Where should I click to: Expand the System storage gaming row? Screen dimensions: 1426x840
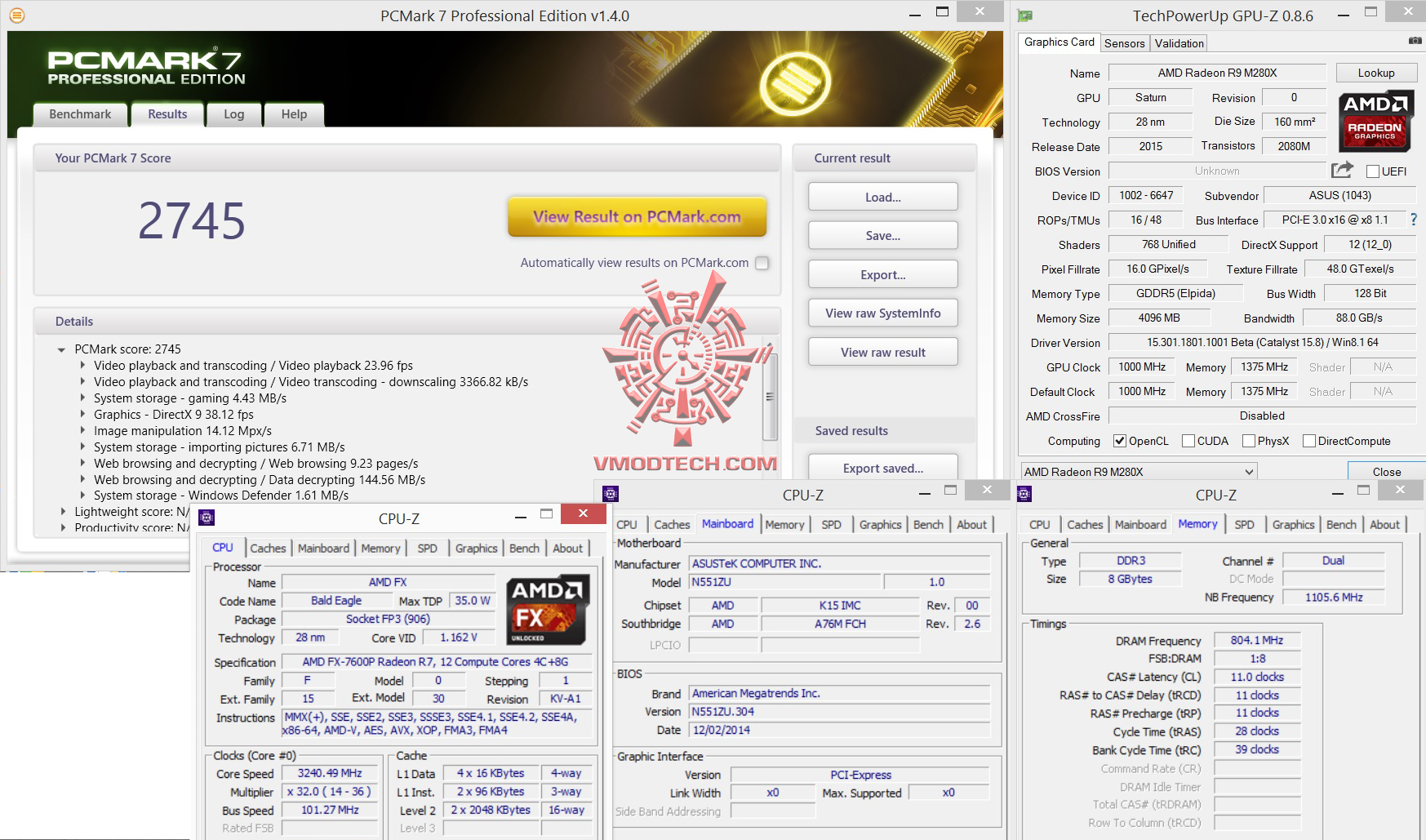(x=82, y=398)
